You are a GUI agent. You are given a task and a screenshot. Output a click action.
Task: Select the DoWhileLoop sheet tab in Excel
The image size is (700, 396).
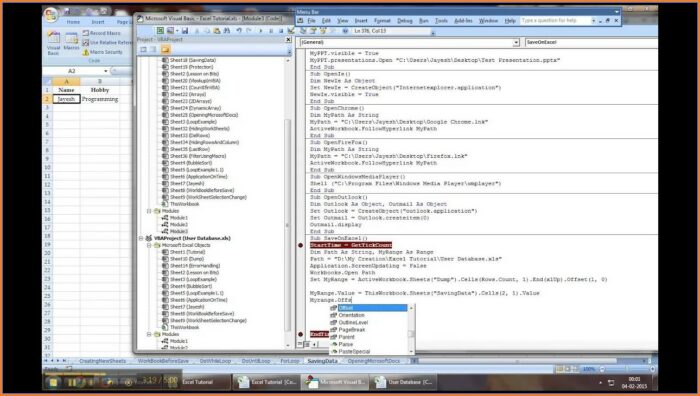click(x=215, y=361)
